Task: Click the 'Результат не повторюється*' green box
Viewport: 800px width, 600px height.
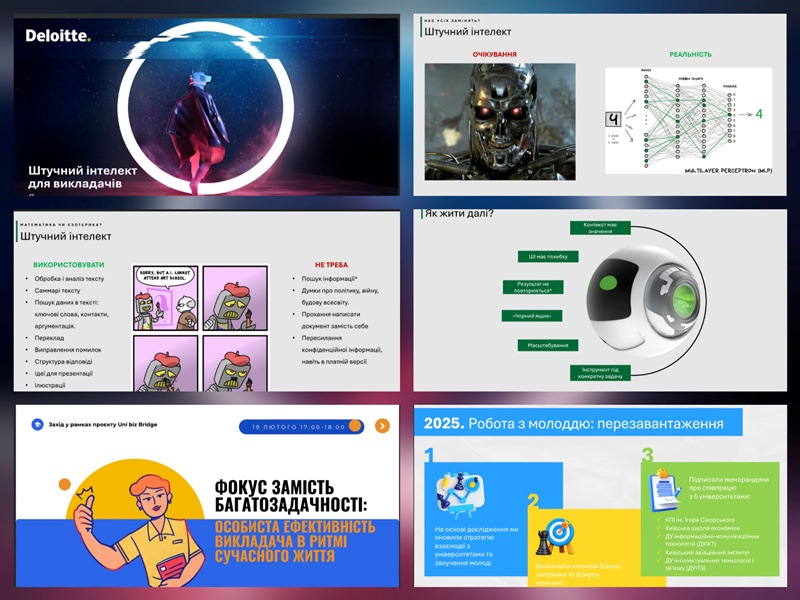Action: [533, 287]
